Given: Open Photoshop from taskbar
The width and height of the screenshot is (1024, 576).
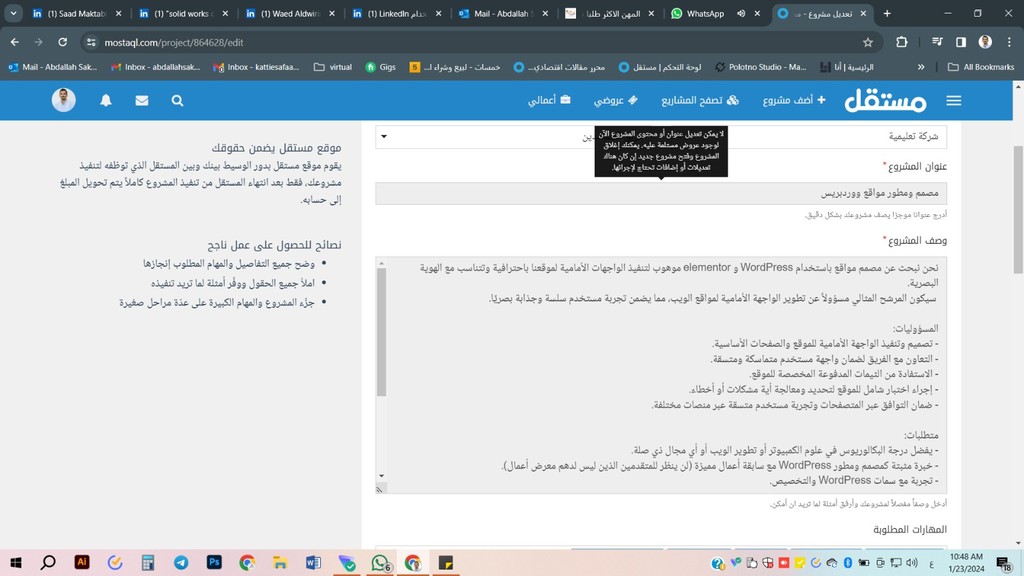Looking at the screenshot, I should pos(214,562).
